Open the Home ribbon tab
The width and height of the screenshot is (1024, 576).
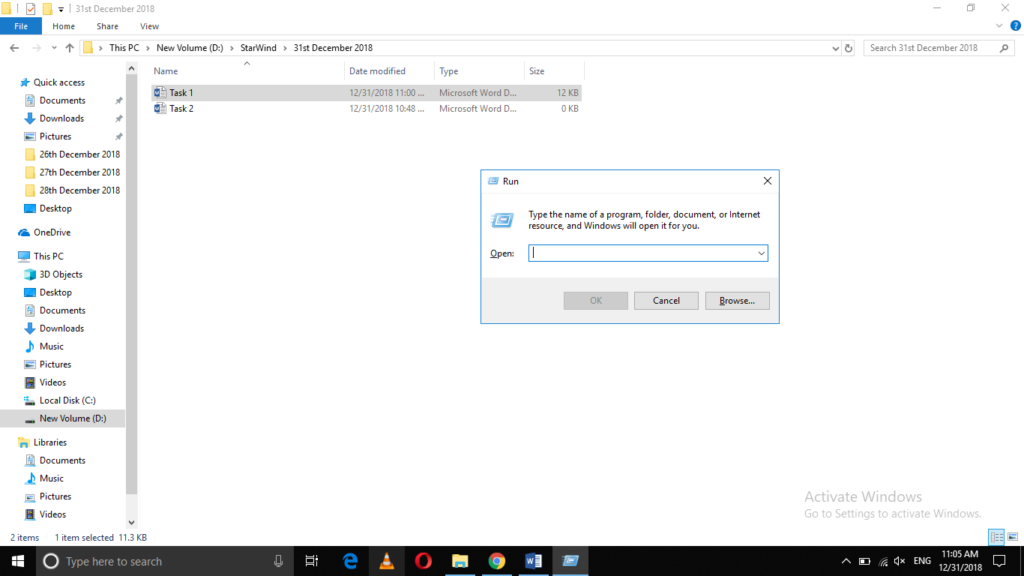click(63, 26)
